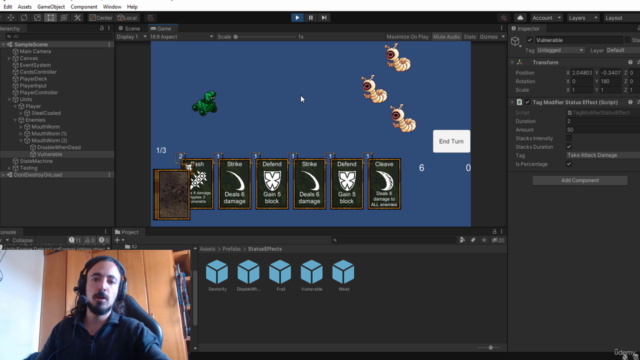
Task: Select Main Camera in Hierarchy
Action: click(x=35, y=51)
